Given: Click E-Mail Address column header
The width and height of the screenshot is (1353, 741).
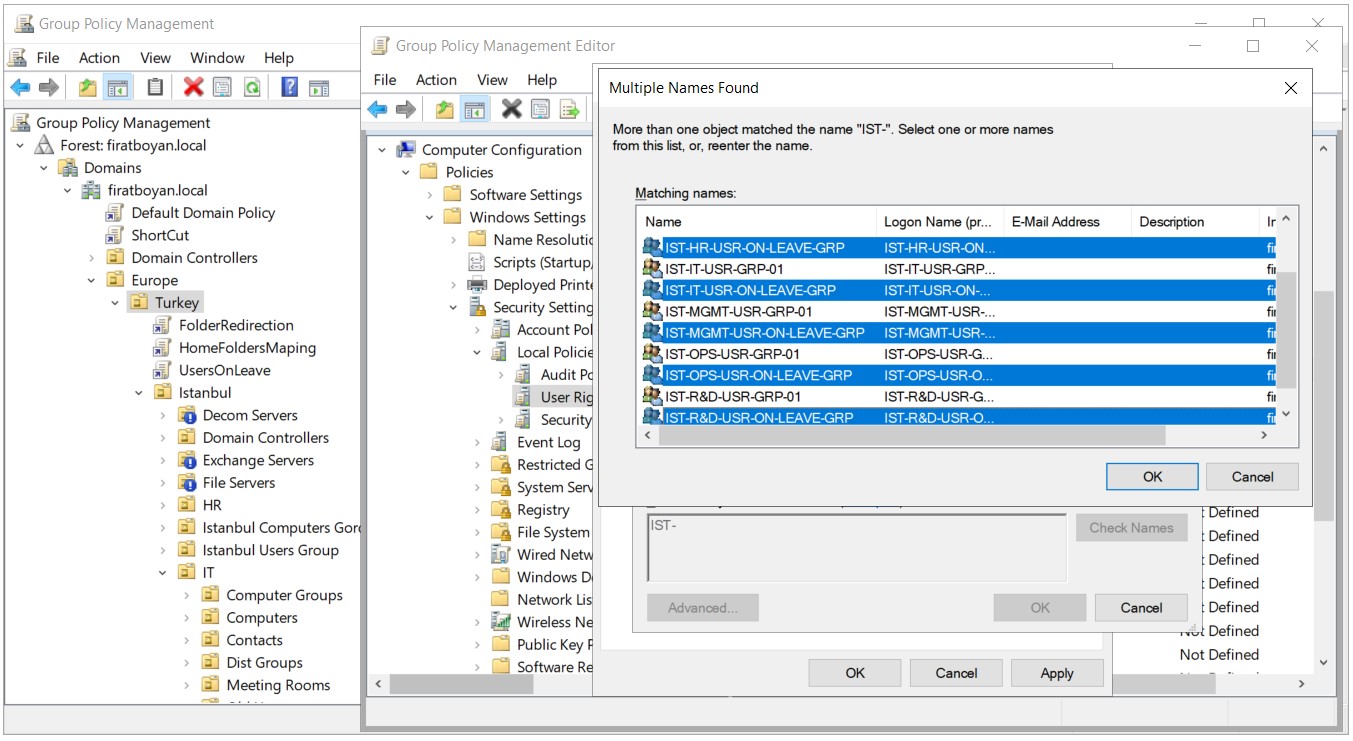Looking at the screenshot, I should 1067,222.
